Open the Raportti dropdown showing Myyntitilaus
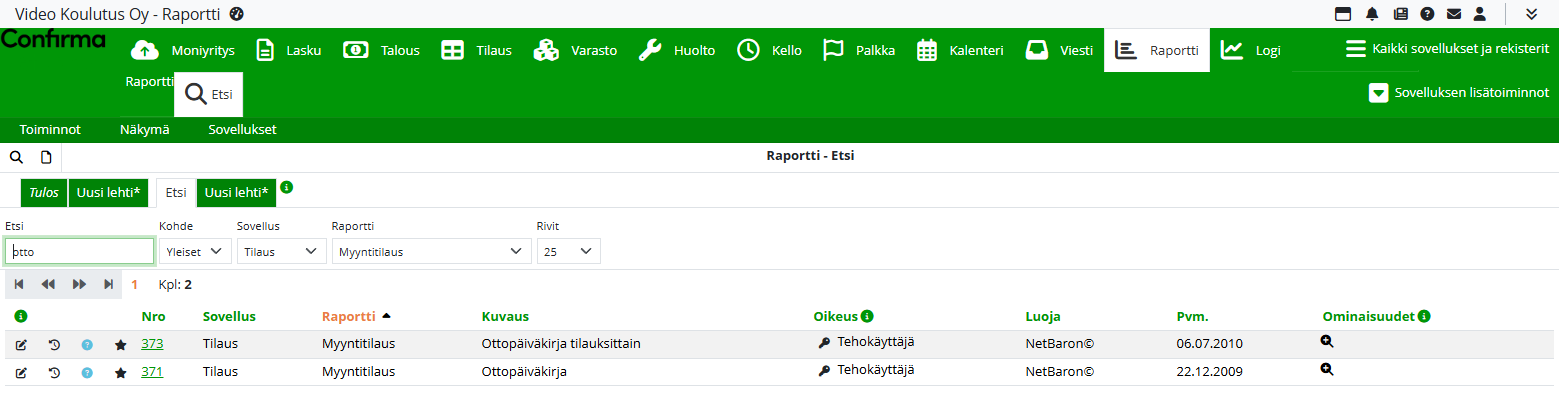Screen dimensions: 1559x410 [x=431, y=252]
